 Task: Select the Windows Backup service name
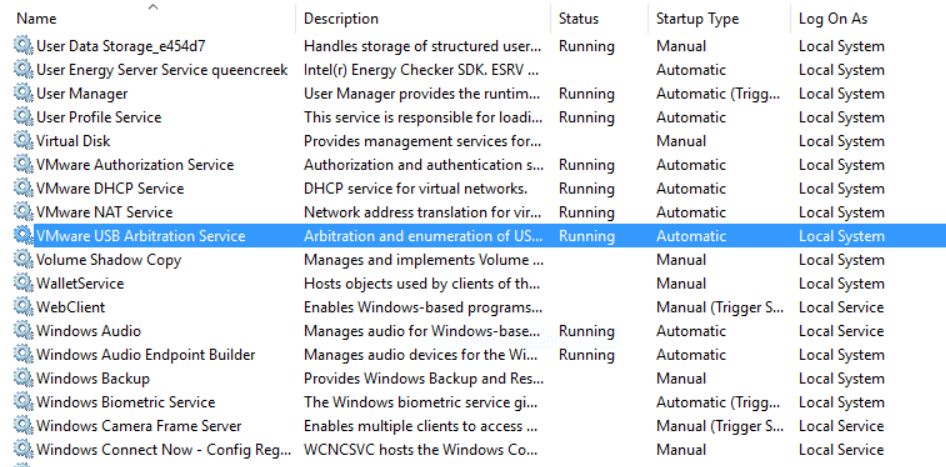click(x=93, y=378)
